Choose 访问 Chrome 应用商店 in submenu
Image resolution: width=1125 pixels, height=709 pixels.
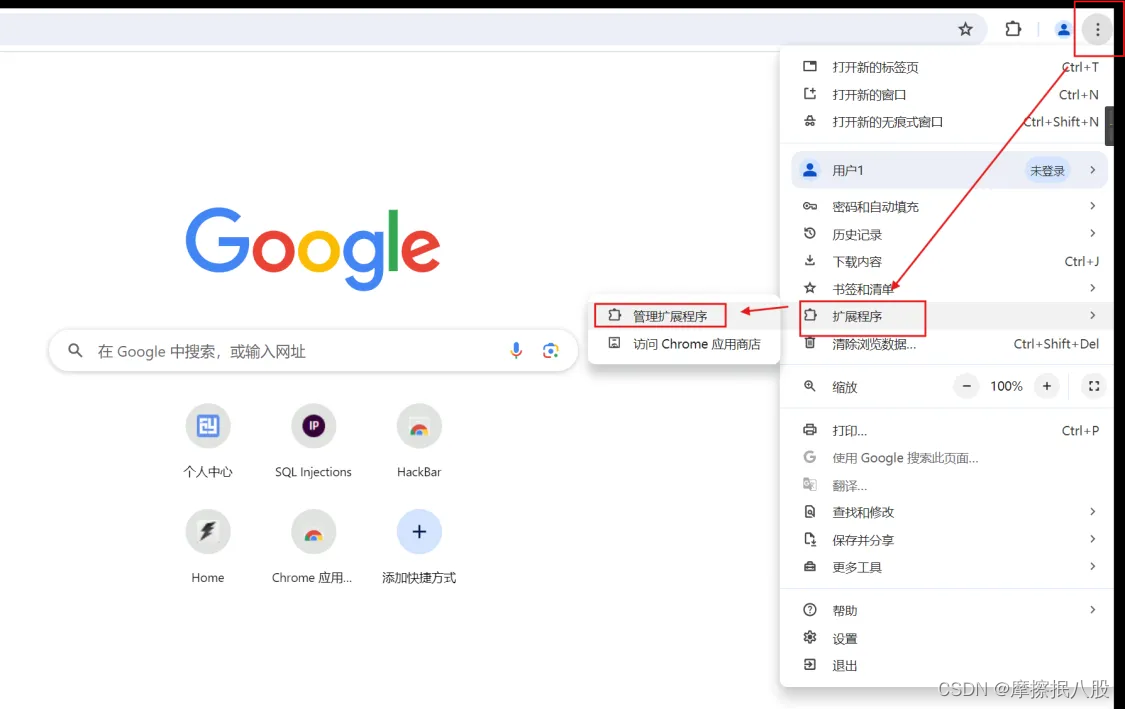[x=684, y=344]
